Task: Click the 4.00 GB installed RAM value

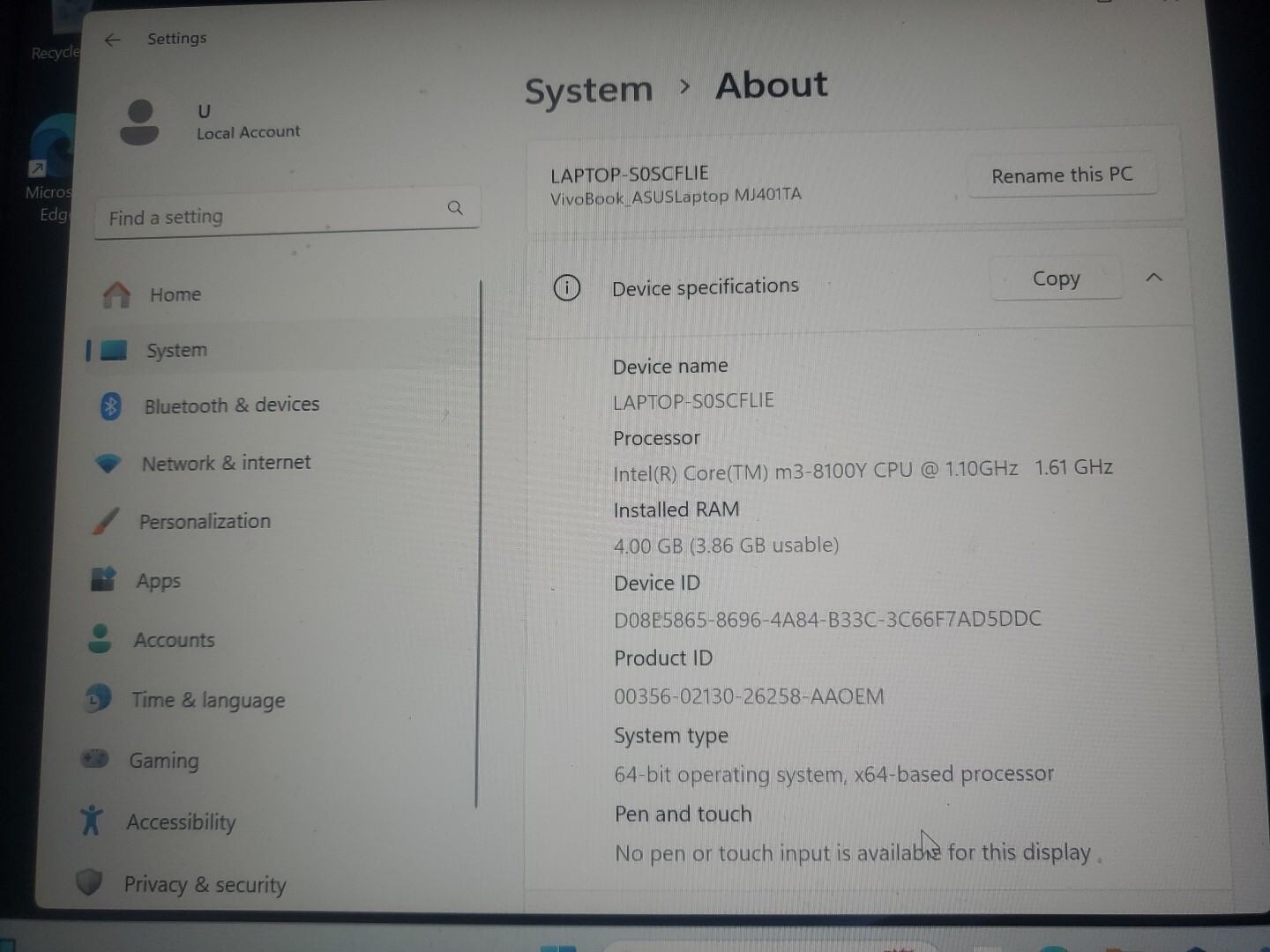Action: [726, 546]
